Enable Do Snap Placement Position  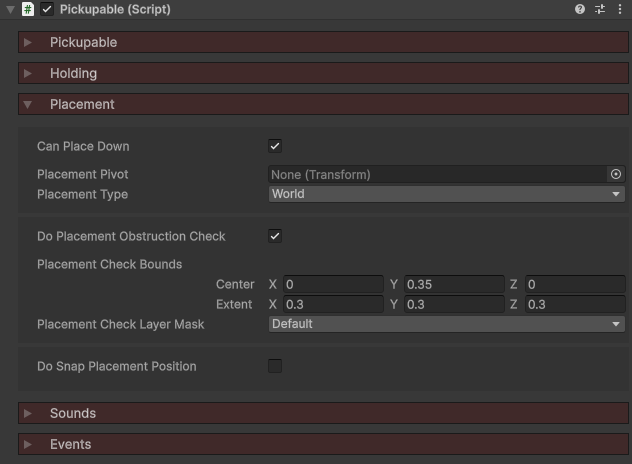[275, 366]
